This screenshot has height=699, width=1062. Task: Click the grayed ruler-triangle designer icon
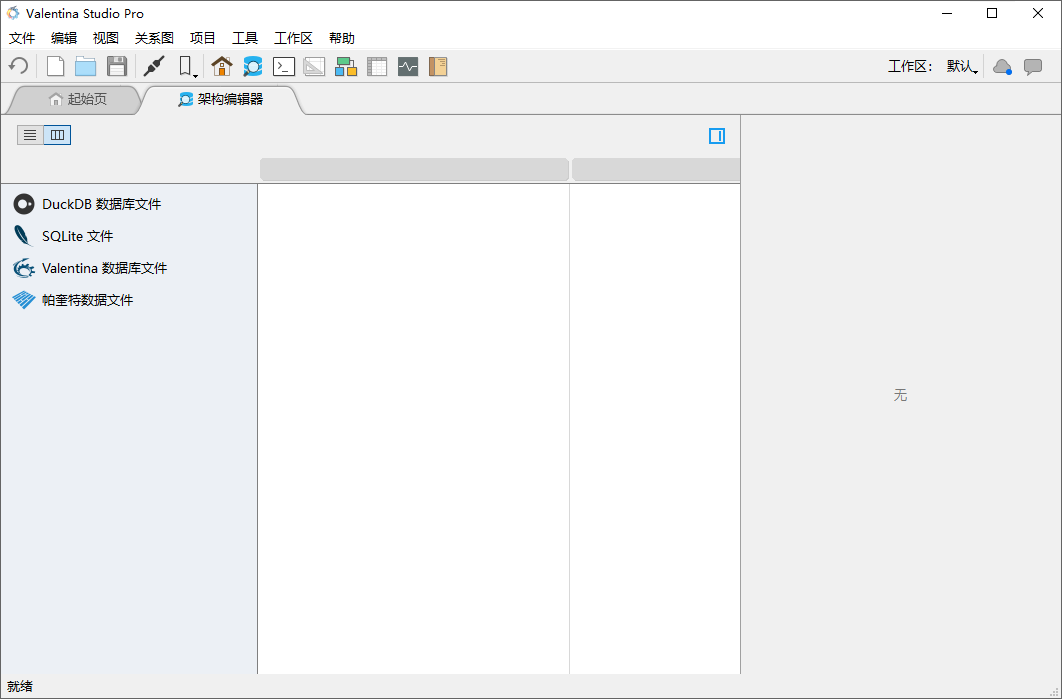[x=314, y=66]
